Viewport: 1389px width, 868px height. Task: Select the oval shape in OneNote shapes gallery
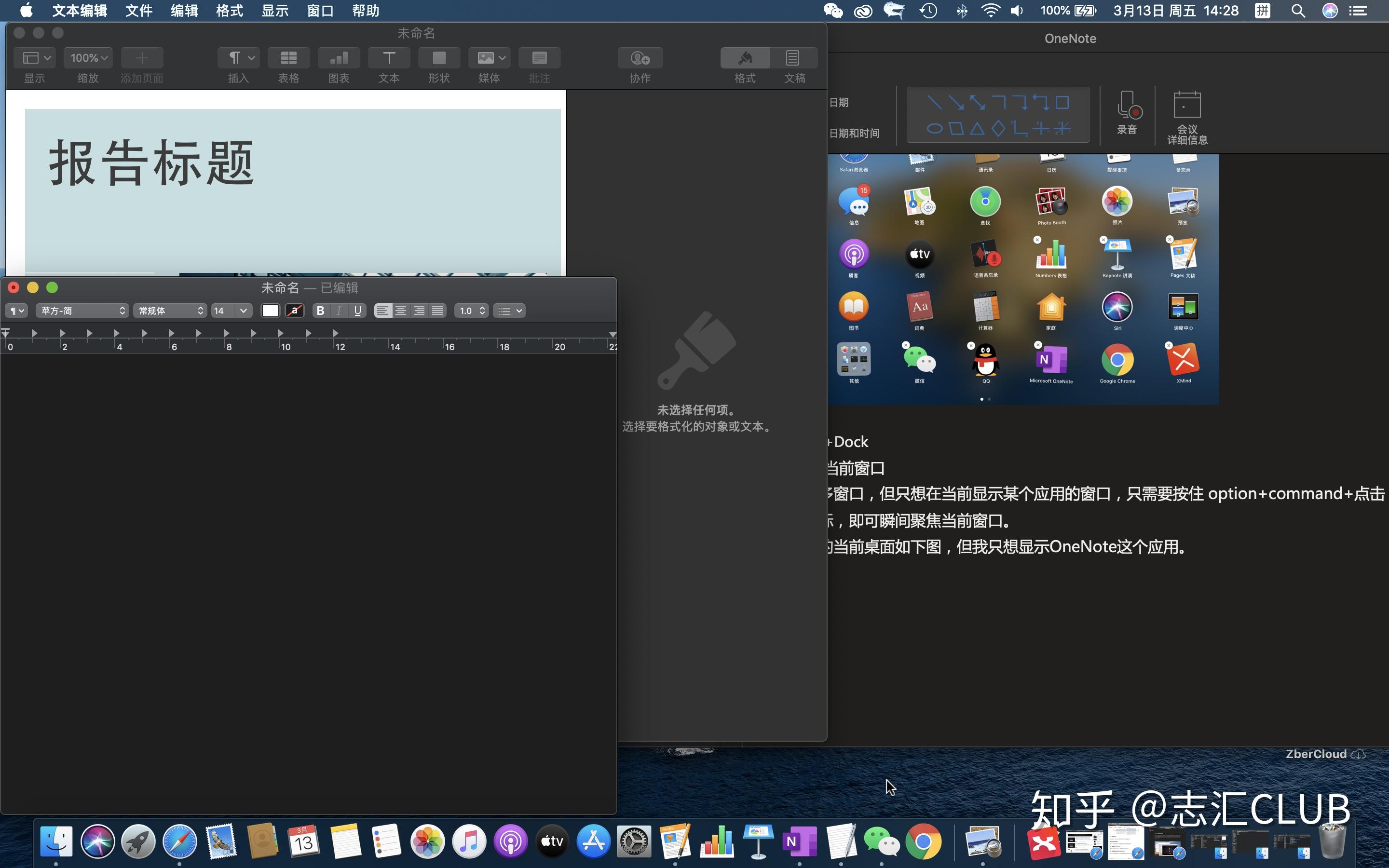tap(934, 129)
